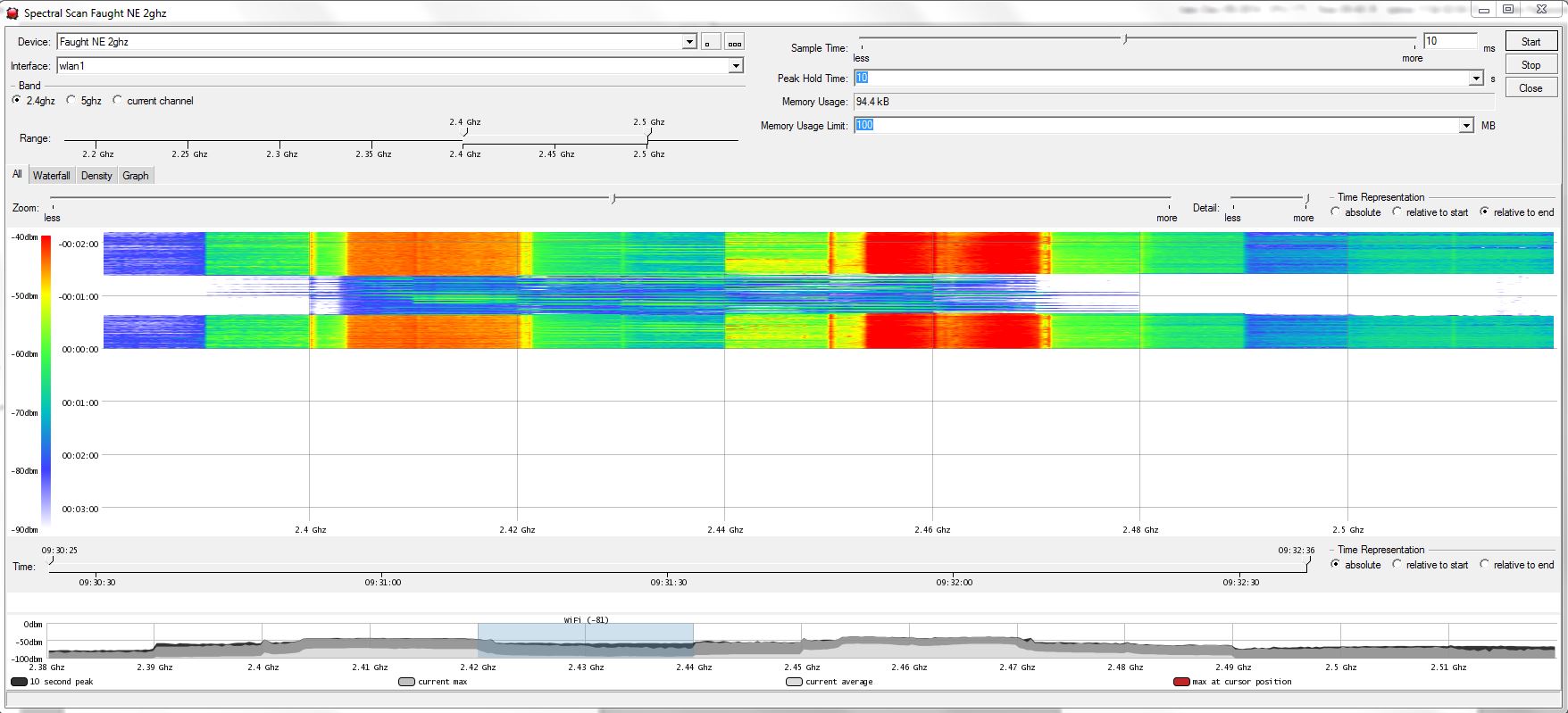Screen dimensions: 1568x713
Task: Click the '10 second peak' legend swatch
Action: pyautogui.click(x=19, y=682)
